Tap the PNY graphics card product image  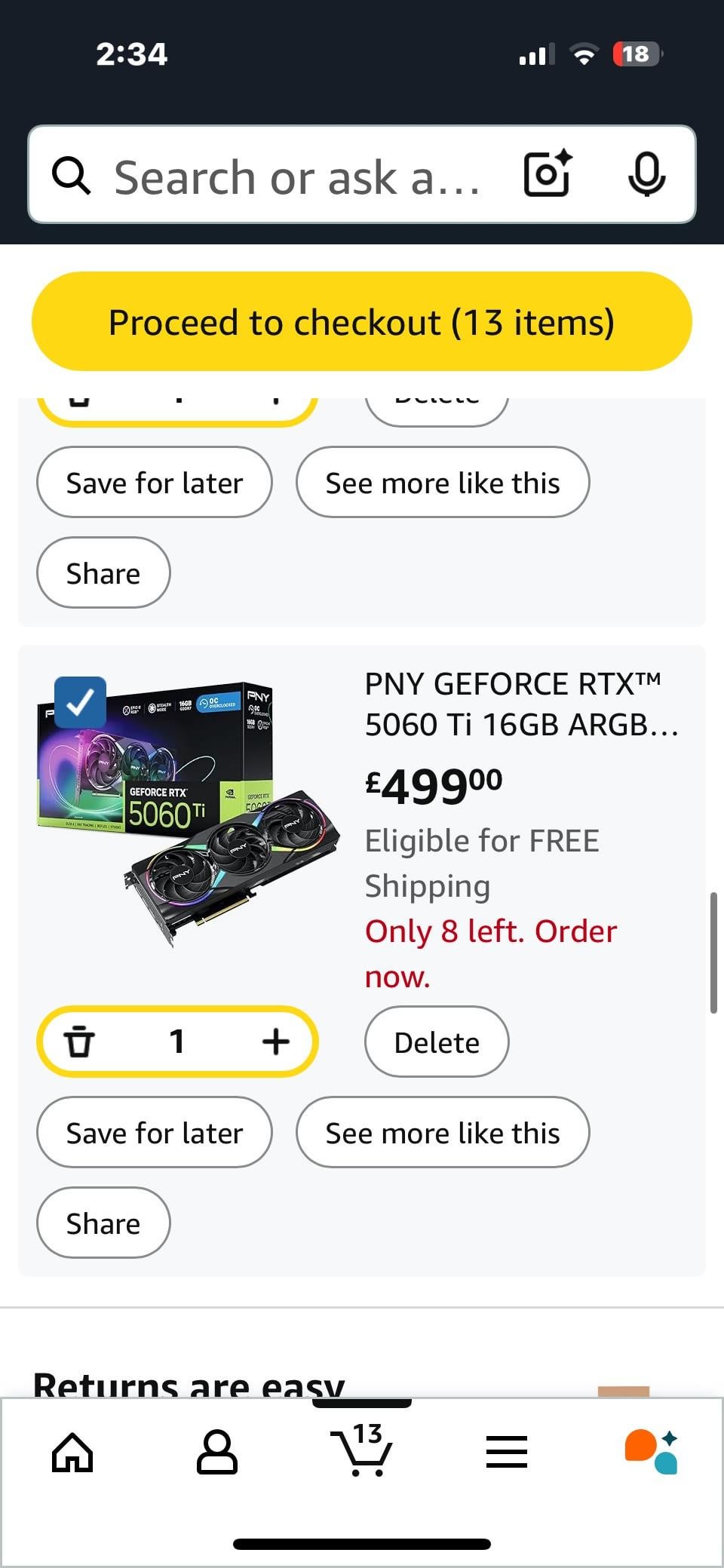pos(189,814)
